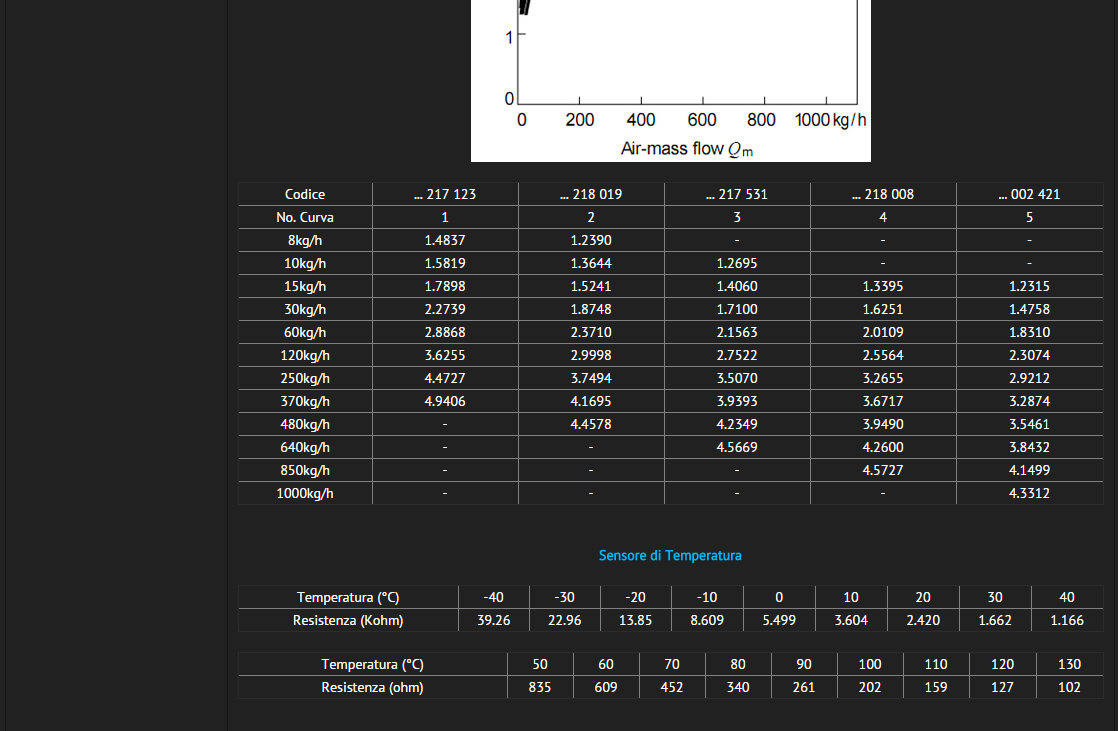
Task: Click resistance value 452
Action: click(672, 687)
